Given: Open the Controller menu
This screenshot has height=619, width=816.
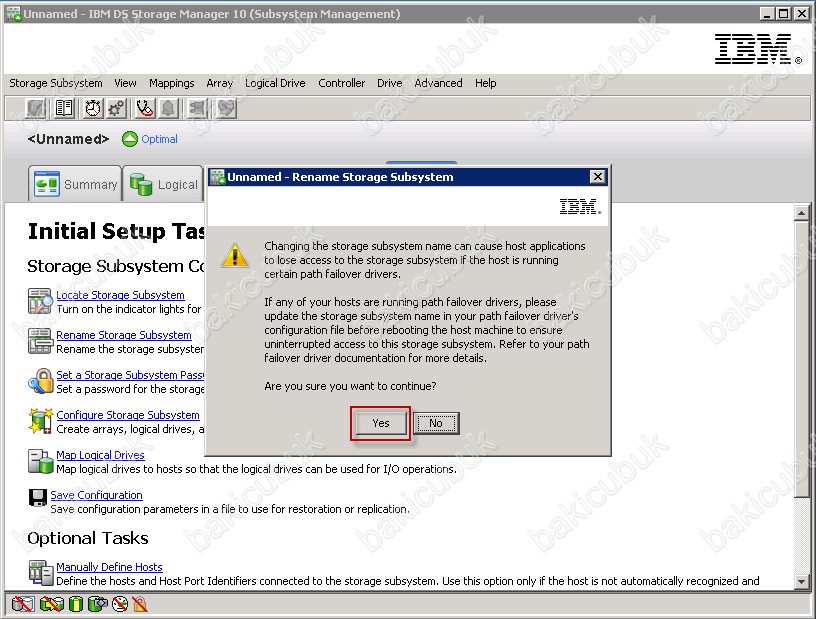Looking at the screenshot, I should click(x=341, y=83).
